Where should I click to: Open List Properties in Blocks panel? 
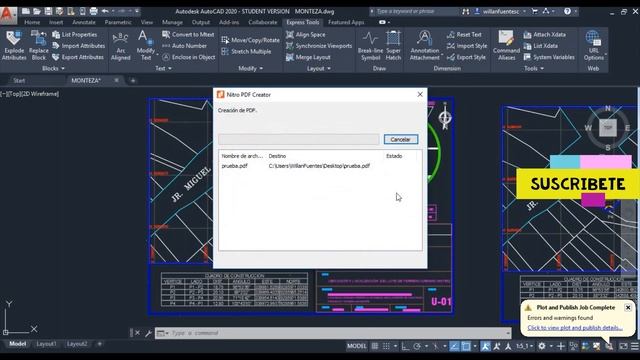(x=75, y=35)
